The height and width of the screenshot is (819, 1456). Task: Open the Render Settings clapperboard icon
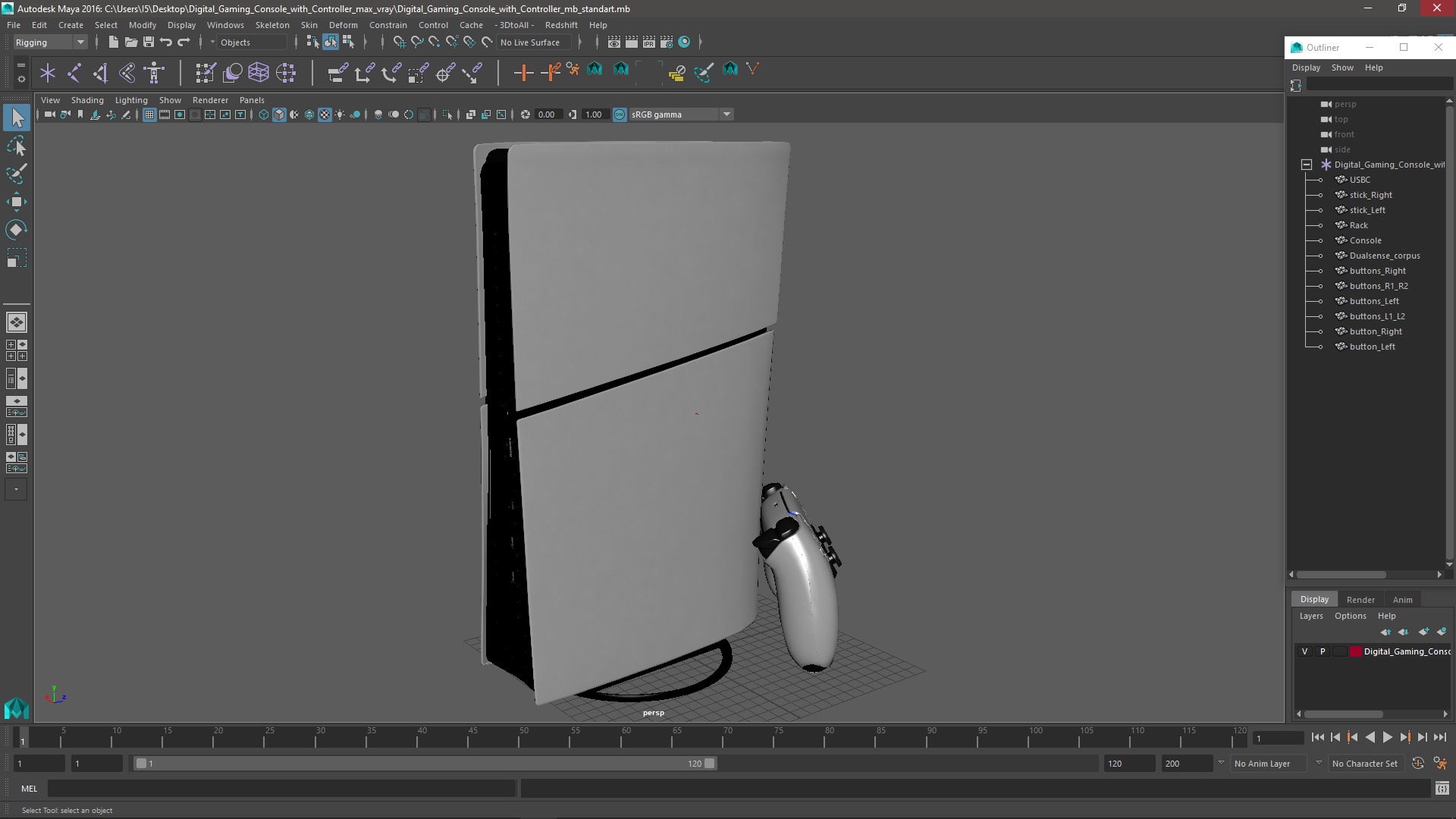pyautogui.click(x=666, y=42)
